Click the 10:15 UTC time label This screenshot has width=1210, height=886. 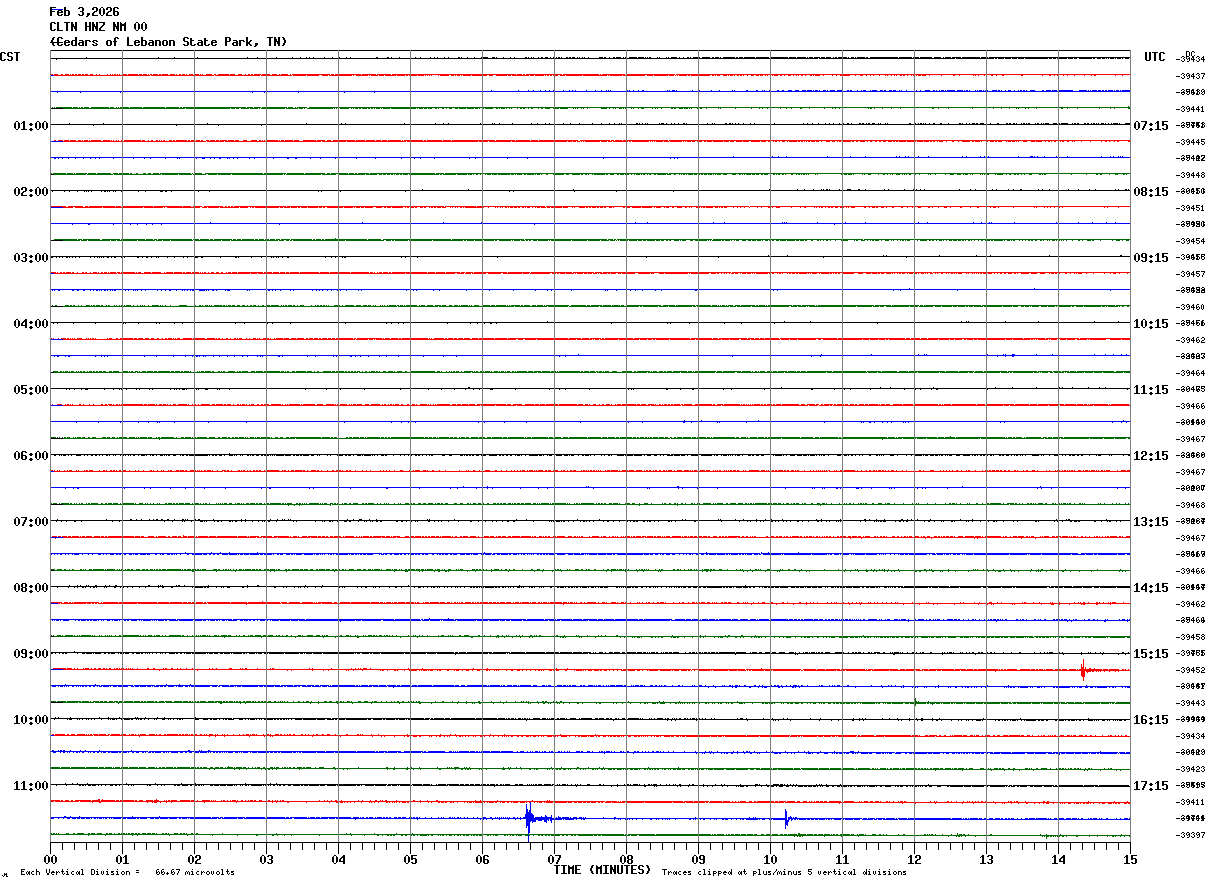1151,323
